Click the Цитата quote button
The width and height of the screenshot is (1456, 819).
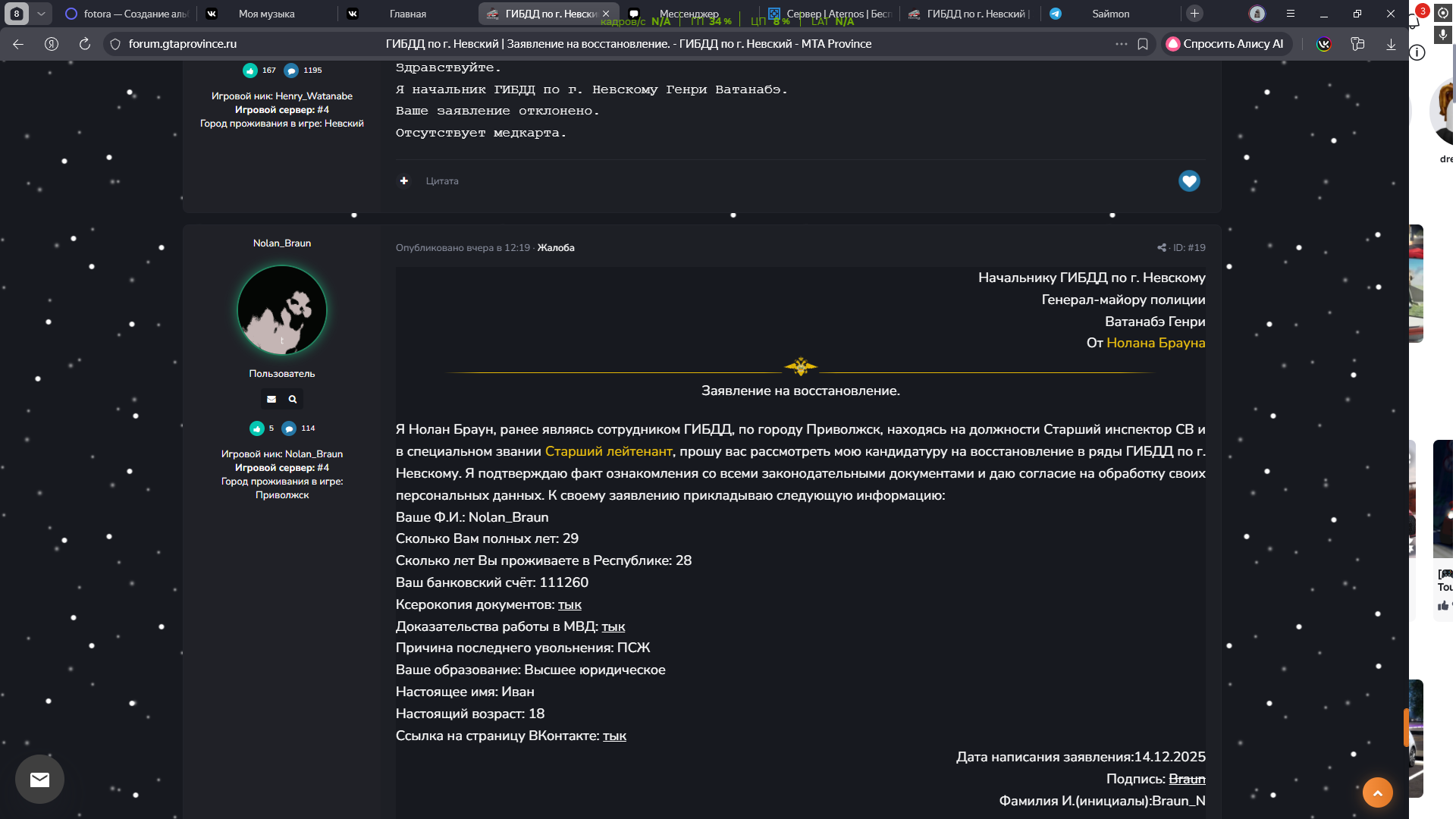442,181
